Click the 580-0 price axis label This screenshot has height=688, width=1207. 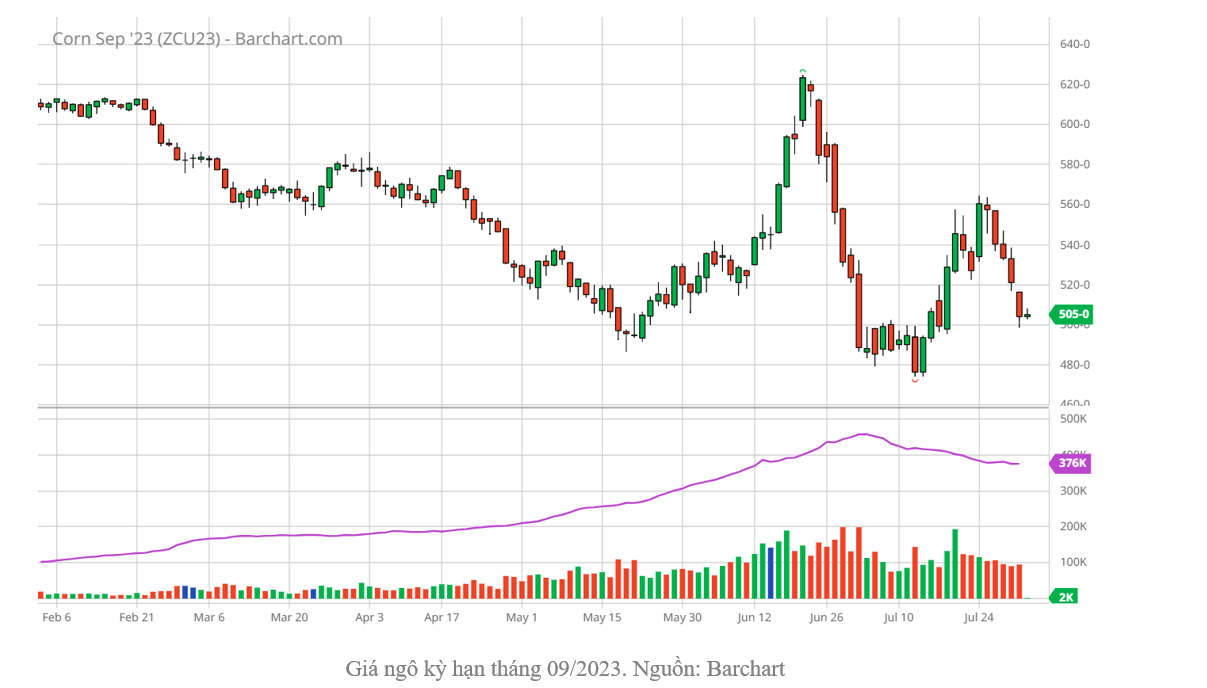pyautogui.click(x=1075, y=164)
